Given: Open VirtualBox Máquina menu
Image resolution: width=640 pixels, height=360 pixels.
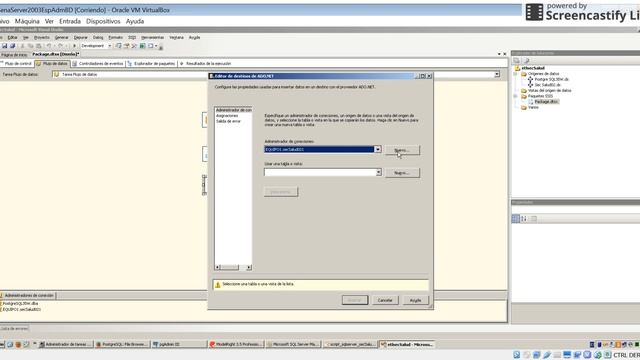Looking at the screenshot, I should coord(27,21).
